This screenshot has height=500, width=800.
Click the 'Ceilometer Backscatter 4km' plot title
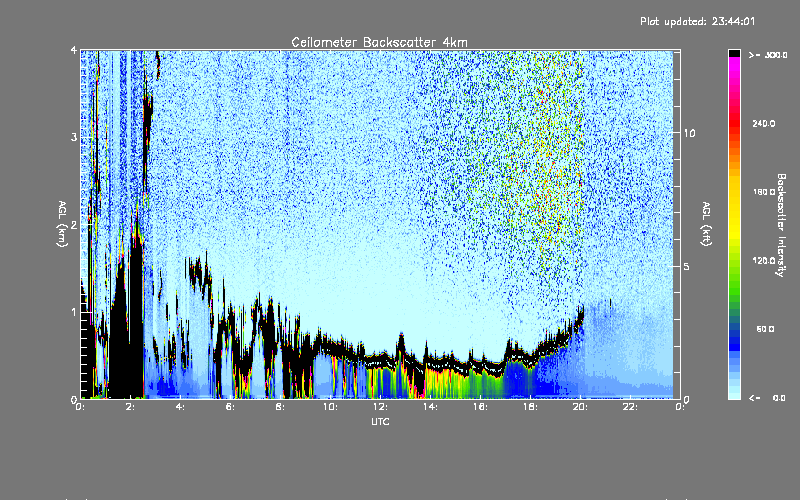coord(379,42)
